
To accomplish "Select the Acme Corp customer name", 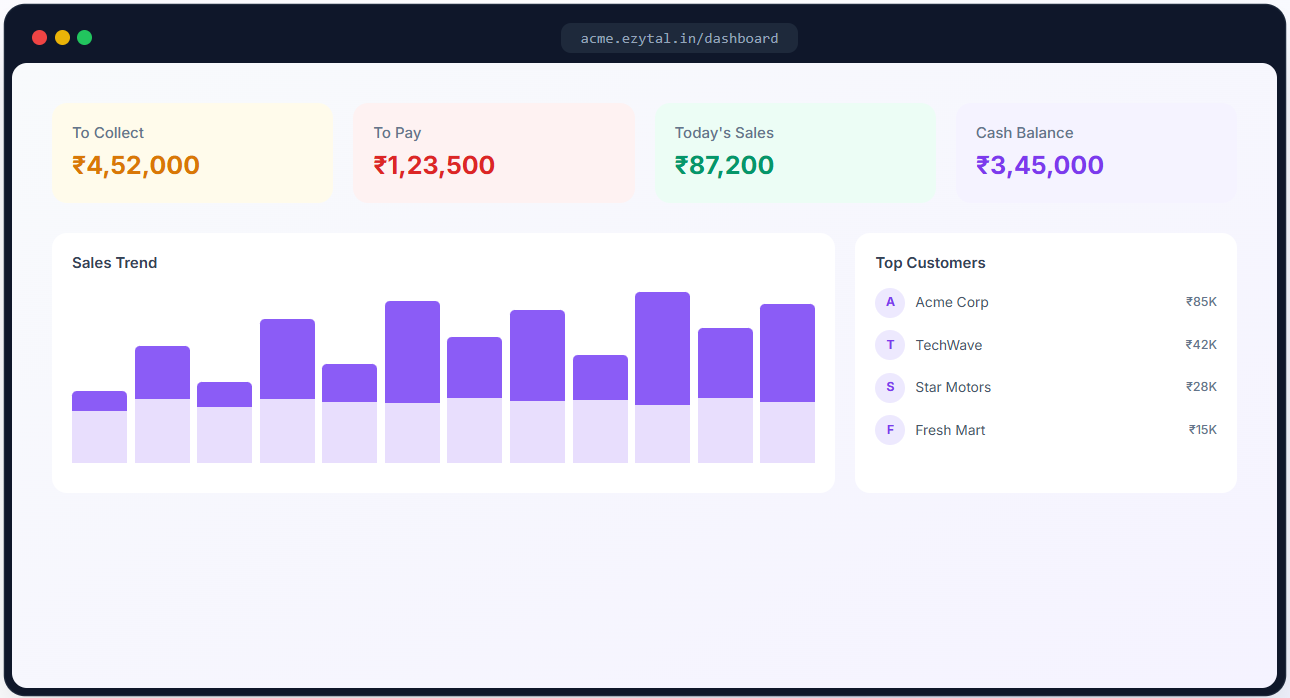I will pos(952,302).
